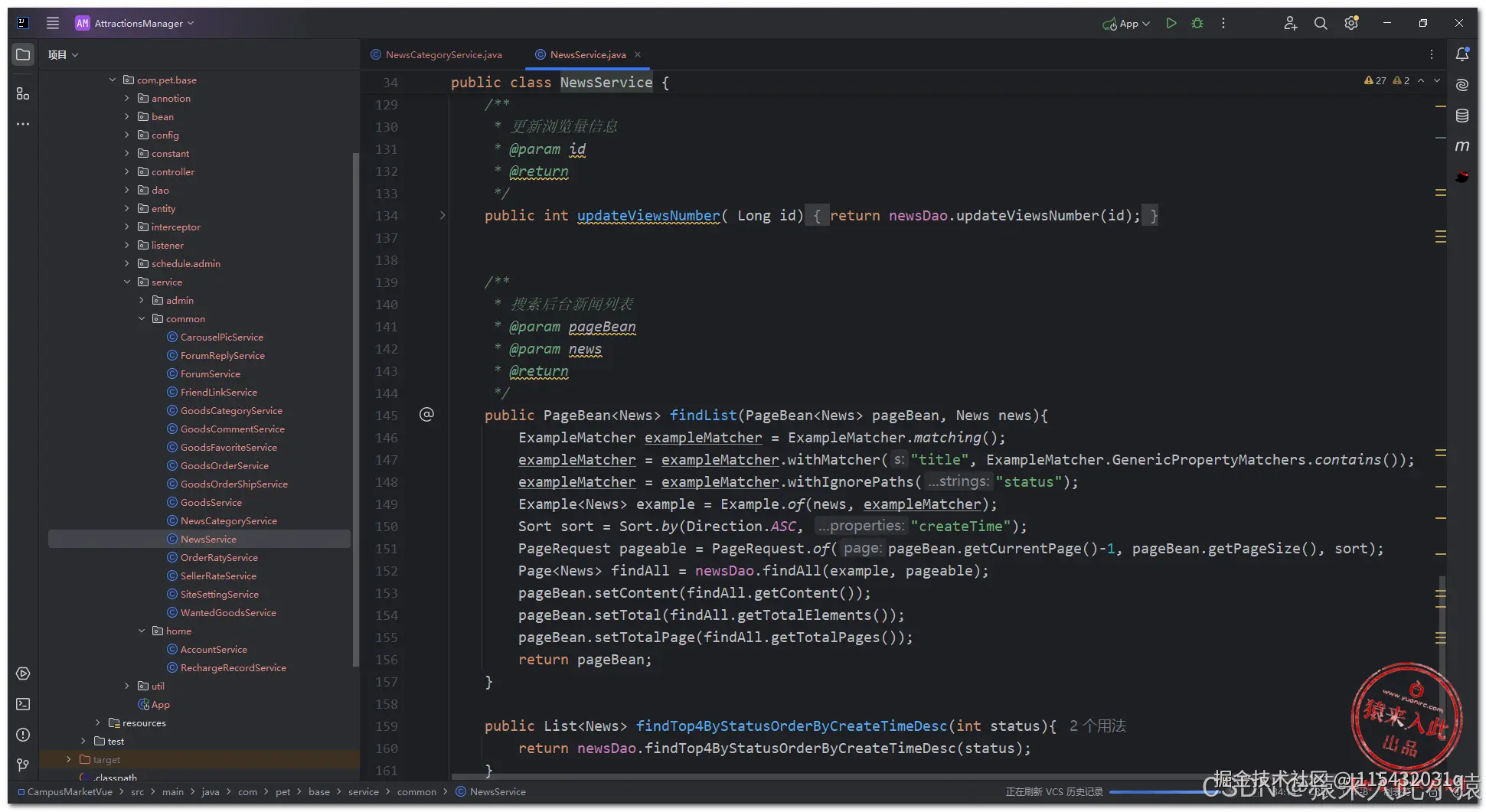Collapse the home package
Viewport: 1486px width, 812px height.
tap(142, 631)
